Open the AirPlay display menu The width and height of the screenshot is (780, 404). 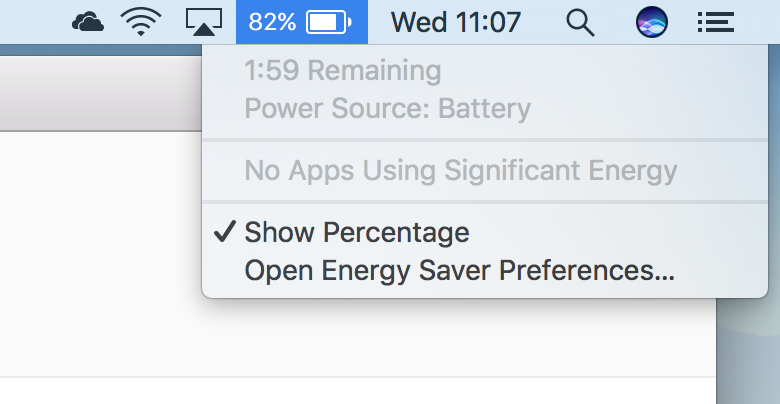(202, 22)
